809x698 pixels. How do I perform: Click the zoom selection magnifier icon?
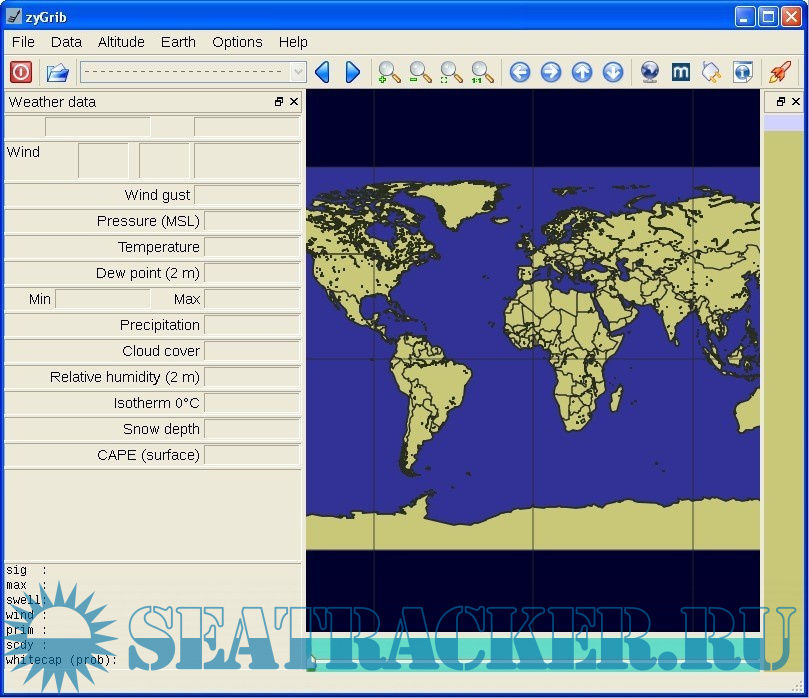tap(452, 72)
